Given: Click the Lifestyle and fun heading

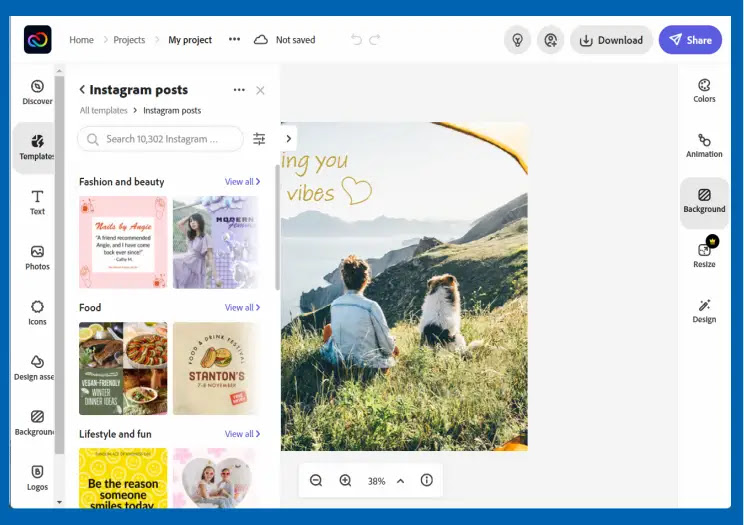Looking at the screenshot, I should point(115,434).
